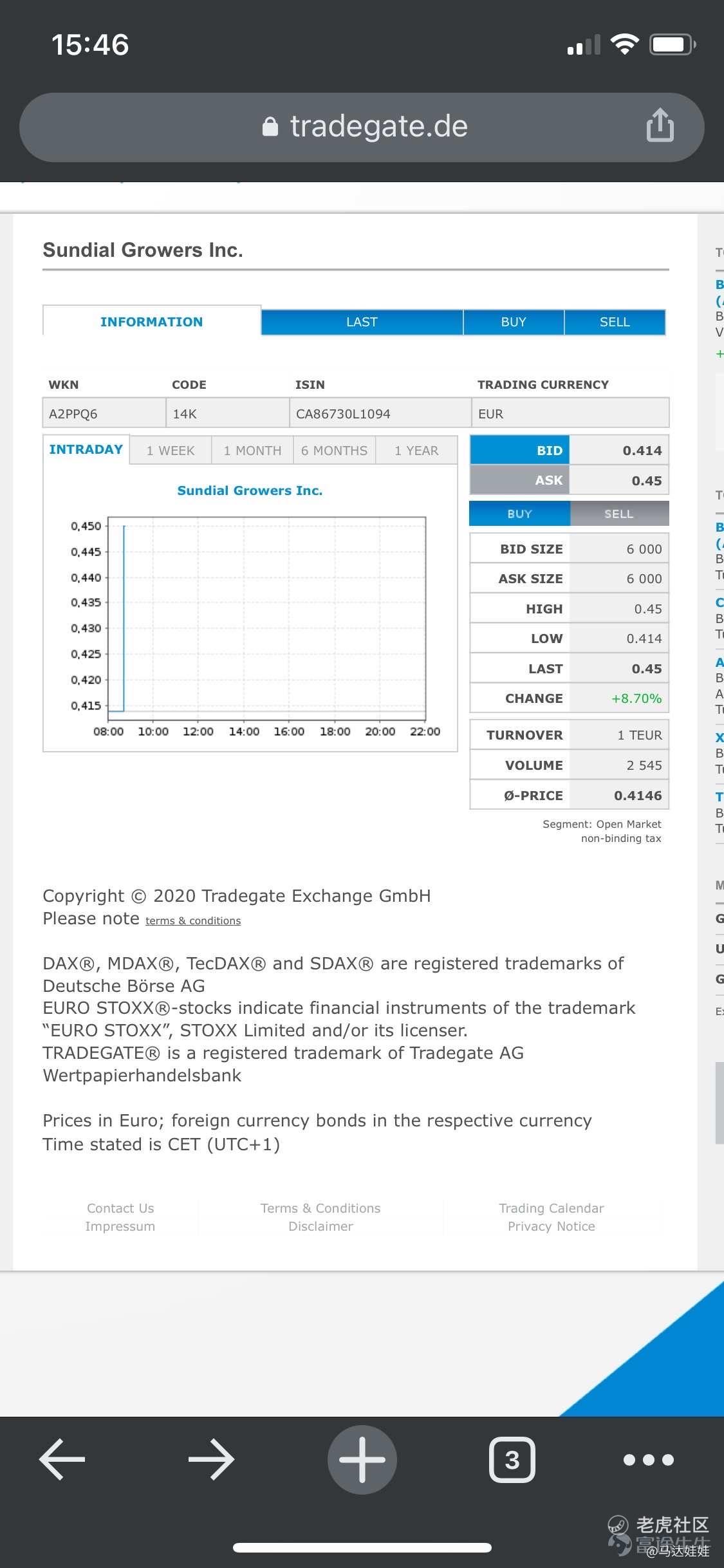The height and width of the screenshot is (1568, 724).
Task: Tap the SELL button under ASK
Action: click(x=619, y=514)
